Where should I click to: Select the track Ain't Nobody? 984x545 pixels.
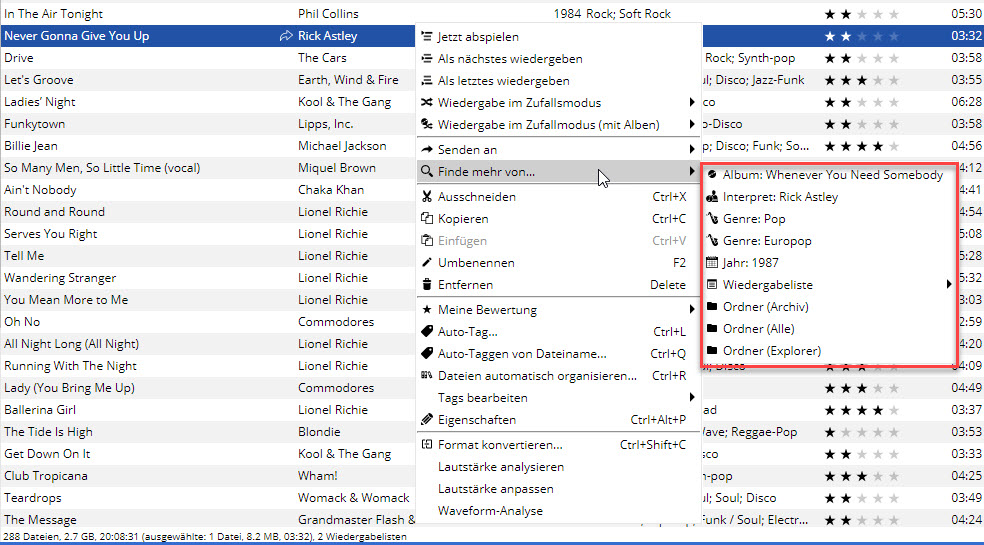pyautogui.click(x=40, y=190)
